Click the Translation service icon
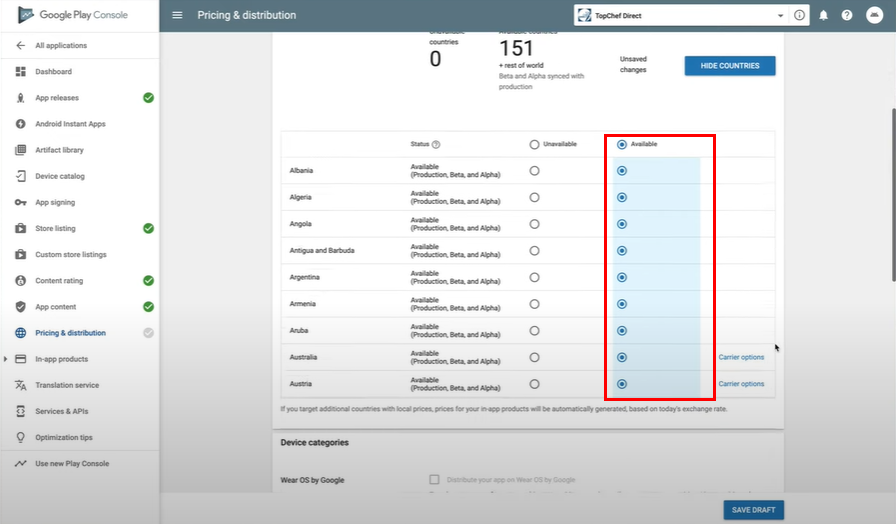Image resolution: width=896 pixels, height=524 pixels. 21,385
